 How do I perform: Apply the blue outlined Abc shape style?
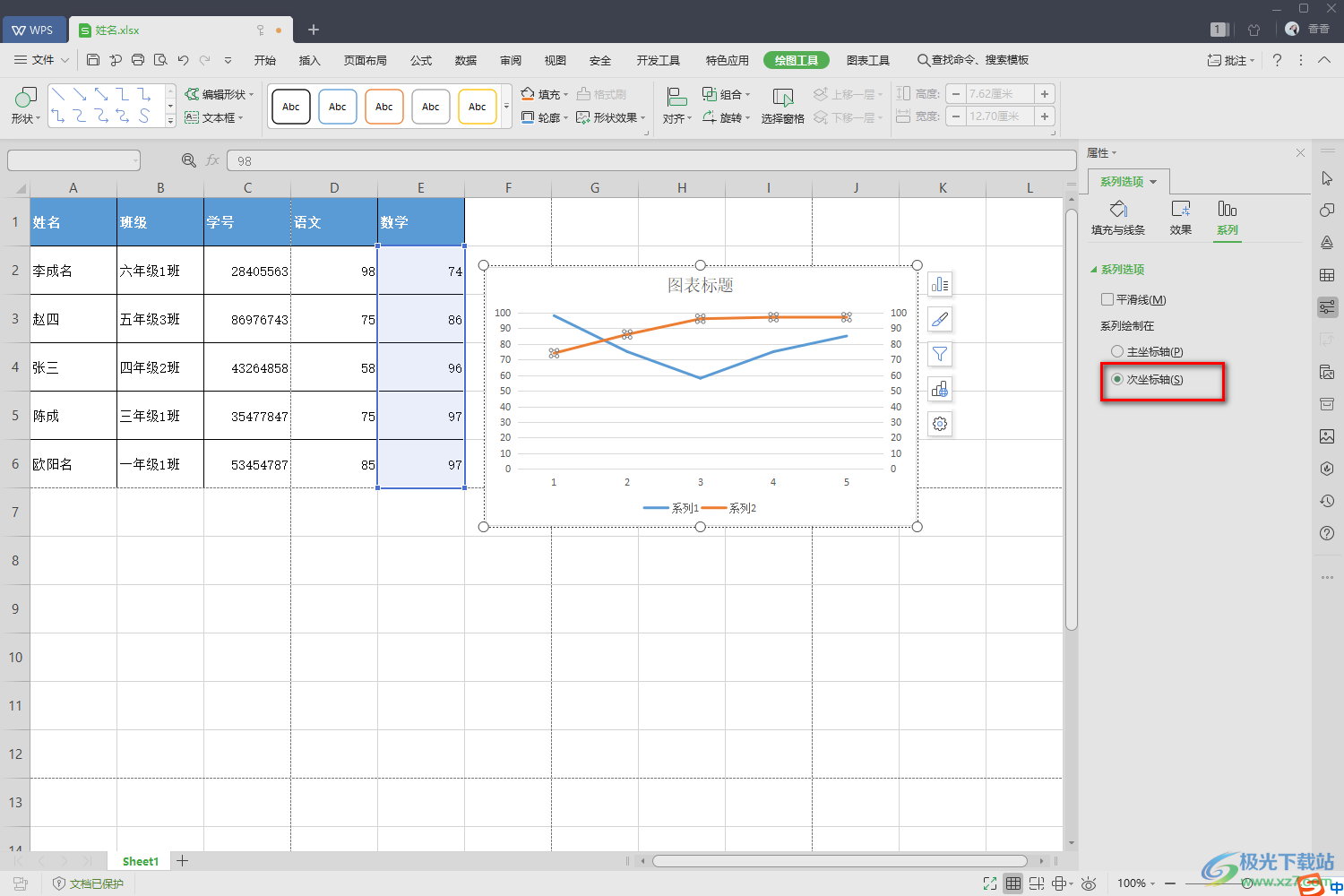pos(338,107)
